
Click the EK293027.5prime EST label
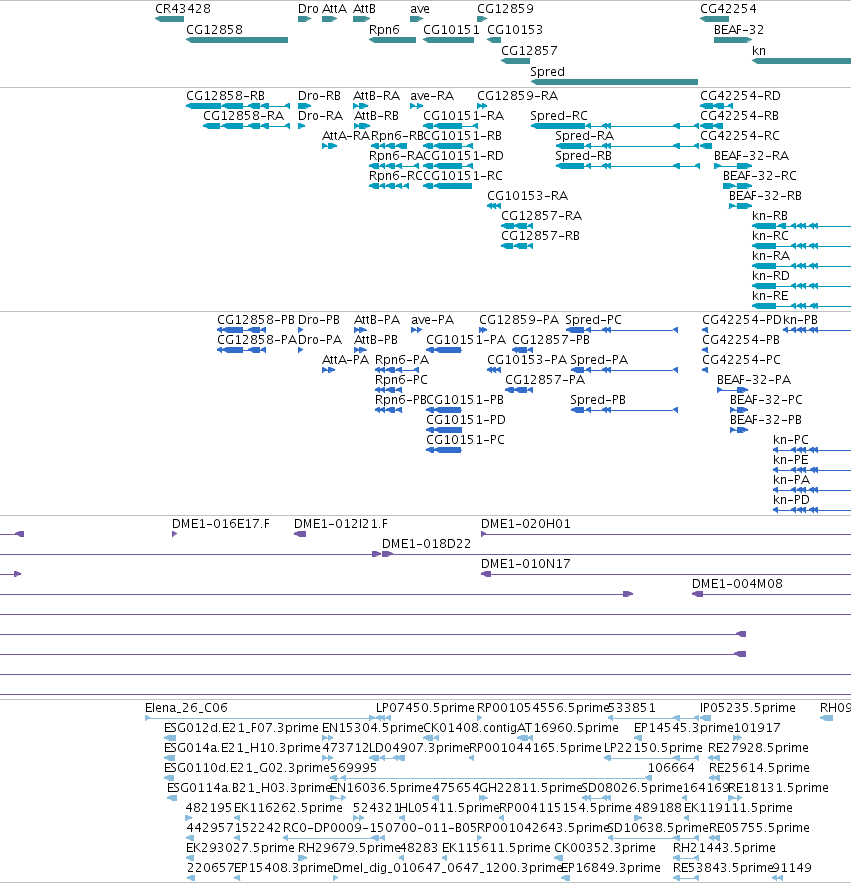240,848
